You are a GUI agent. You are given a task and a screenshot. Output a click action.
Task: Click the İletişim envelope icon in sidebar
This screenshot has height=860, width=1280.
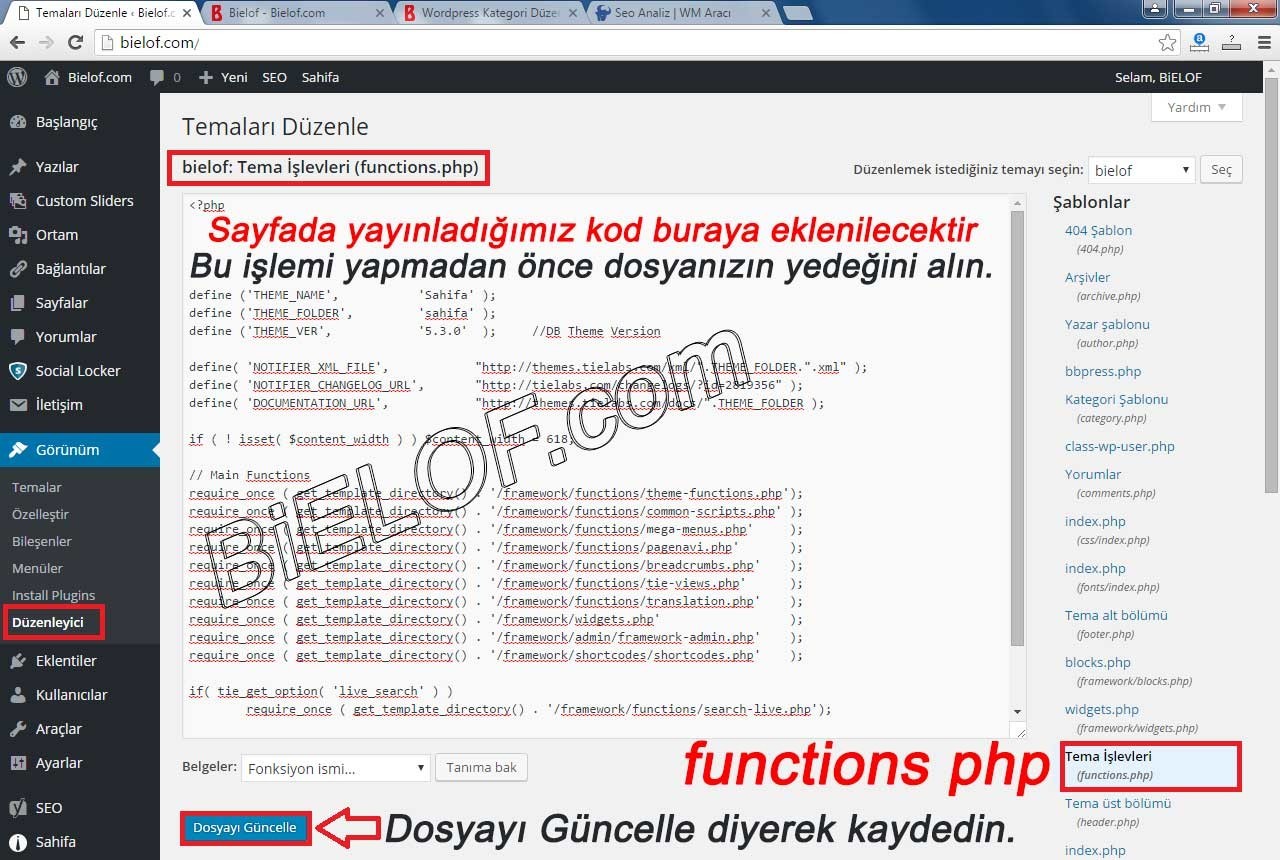[x=18, y=405]
